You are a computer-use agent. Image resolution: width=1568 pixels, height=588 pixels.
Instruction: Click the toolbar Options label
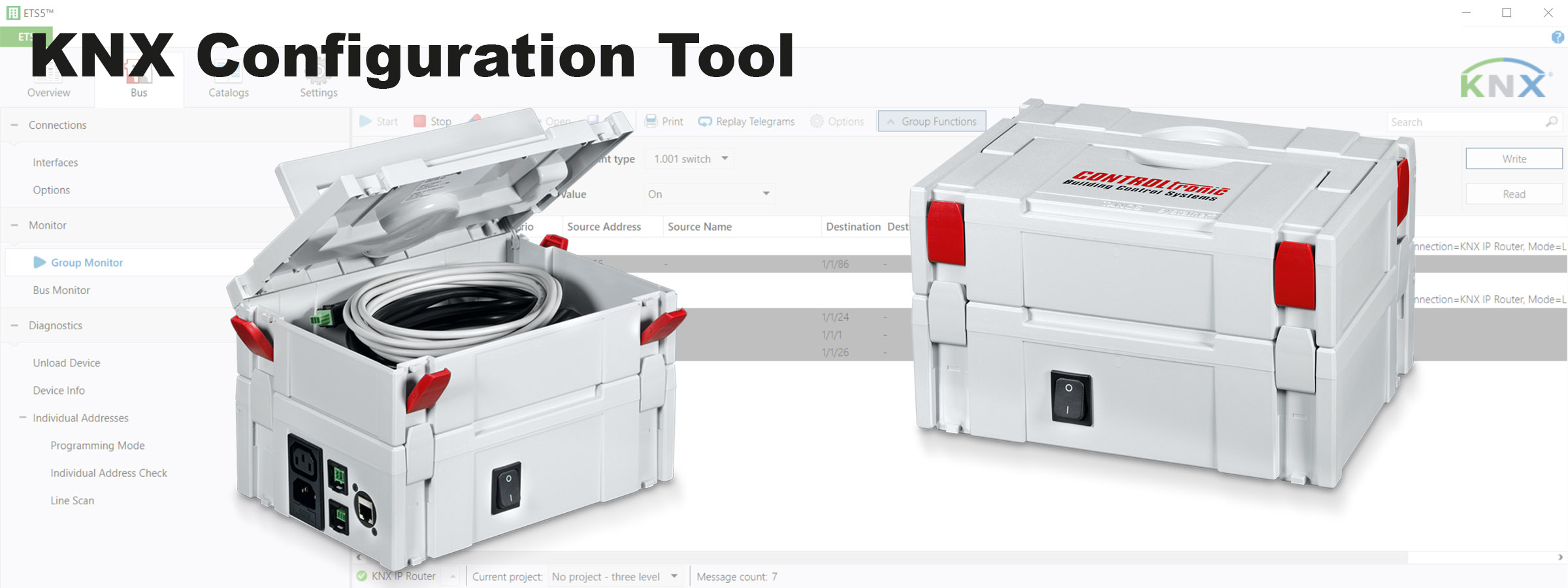click(846, 122)
